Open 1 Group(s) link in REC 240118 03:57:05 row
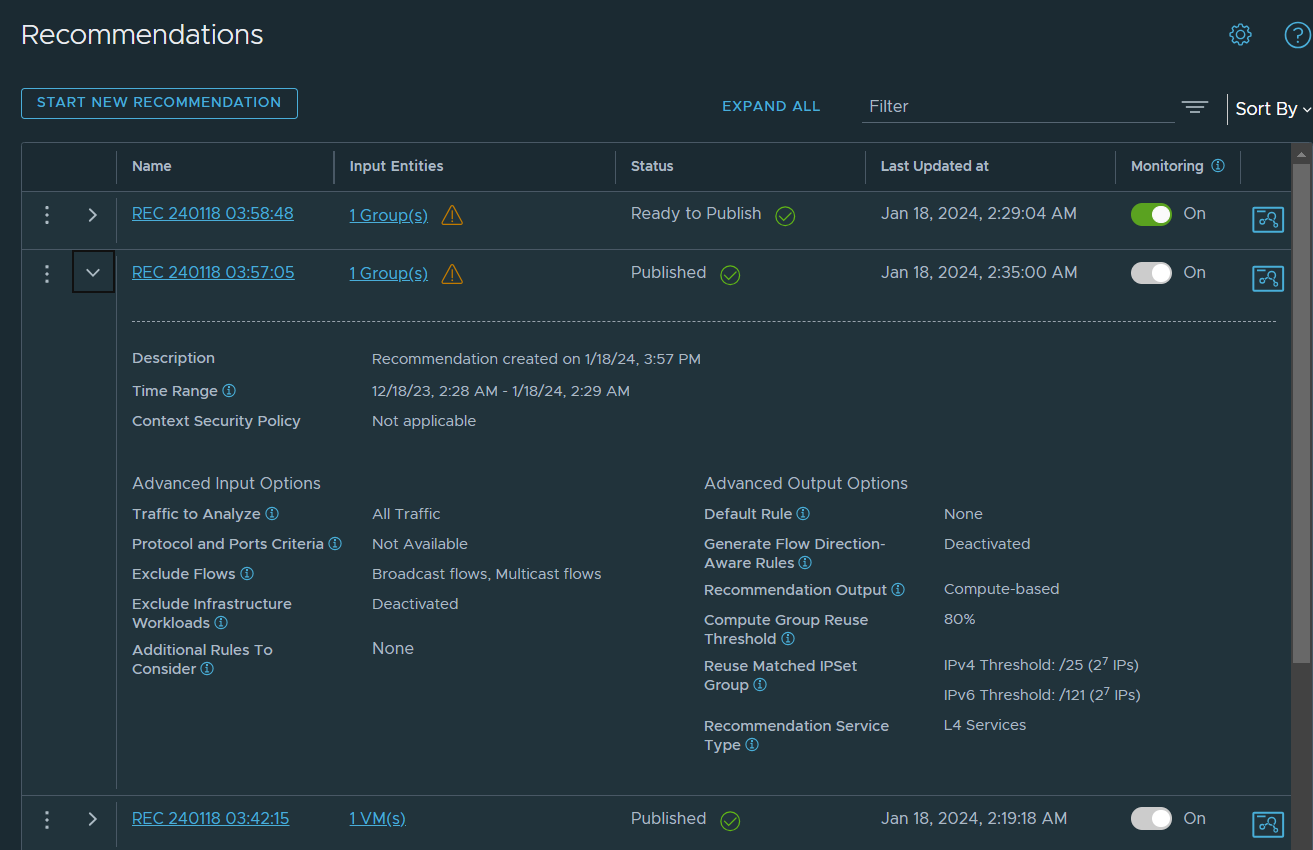The width and height of the screenshot is (1313, 850). 389,274
